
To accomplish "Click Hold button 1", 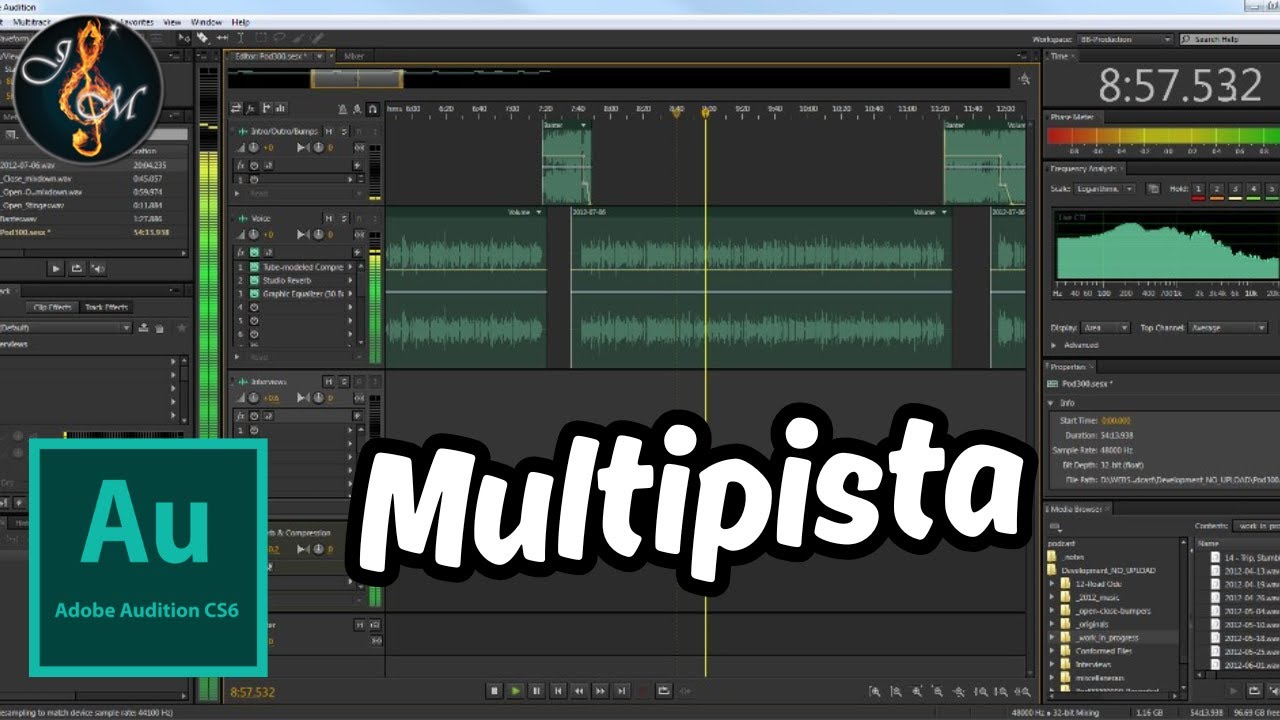I will click(1198, 188).
